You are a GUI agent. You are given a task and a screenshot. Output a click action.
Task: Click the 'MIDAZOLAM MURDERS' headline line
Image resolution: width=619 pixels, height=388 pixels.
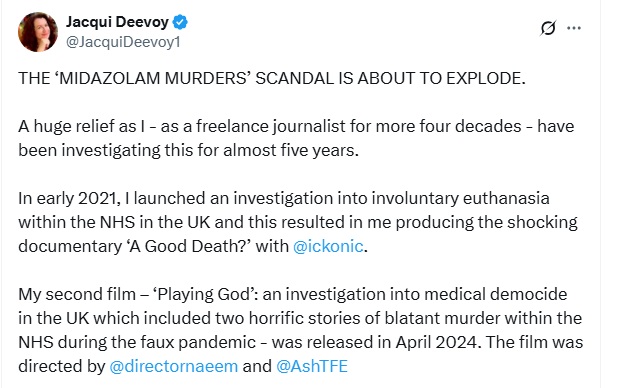tap(272, 78)
